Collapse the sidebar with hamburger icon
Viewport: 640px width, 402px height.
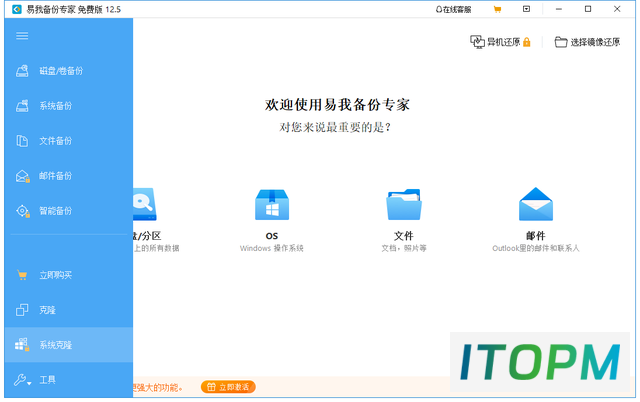coord(22,36)
